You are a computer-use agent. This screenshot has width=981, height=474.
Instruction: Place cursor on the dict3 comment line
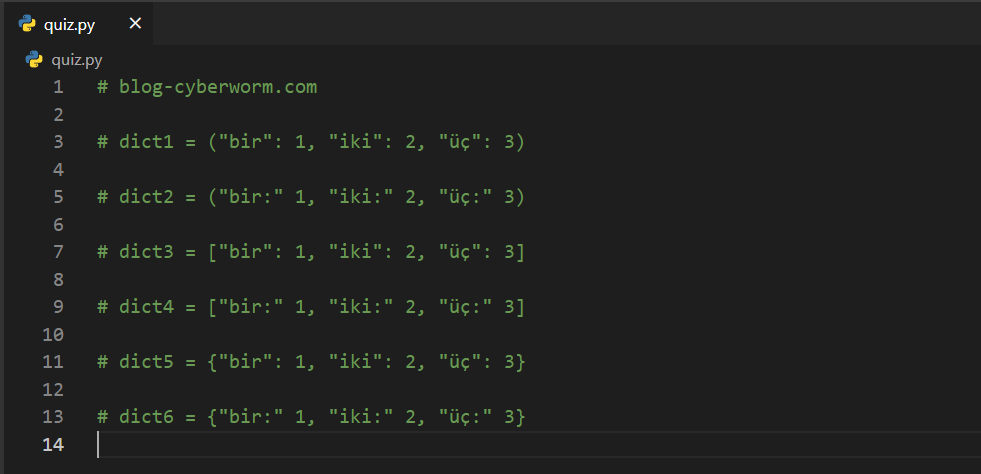point(310,252)
